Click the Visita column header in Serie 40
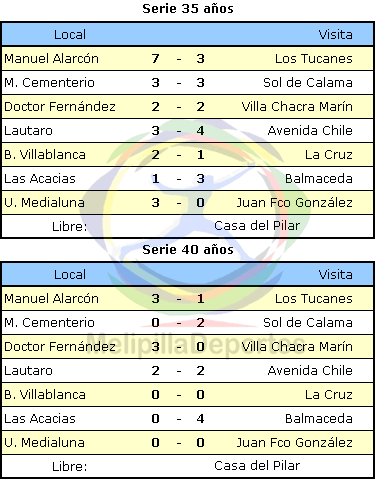The image size is (375, 479). pyautogui.click(x=335, y=275)
